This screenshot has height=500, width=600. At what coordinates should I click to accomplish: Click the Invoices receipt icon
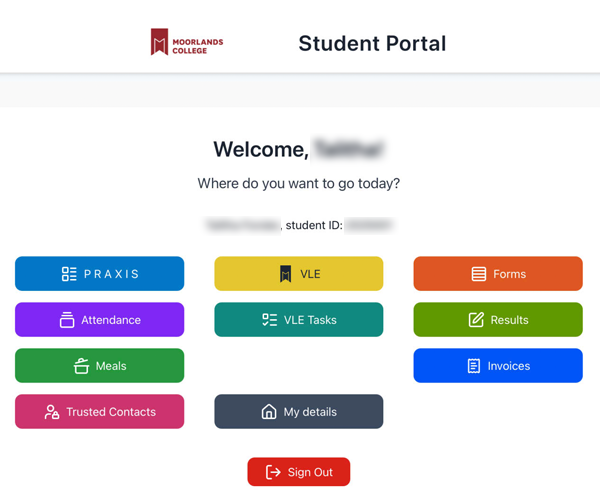(x=474, y=366)
